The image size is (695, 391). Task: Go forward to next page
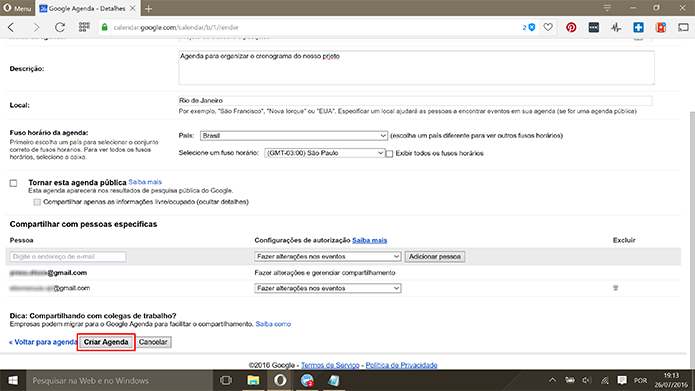[36, 27]
